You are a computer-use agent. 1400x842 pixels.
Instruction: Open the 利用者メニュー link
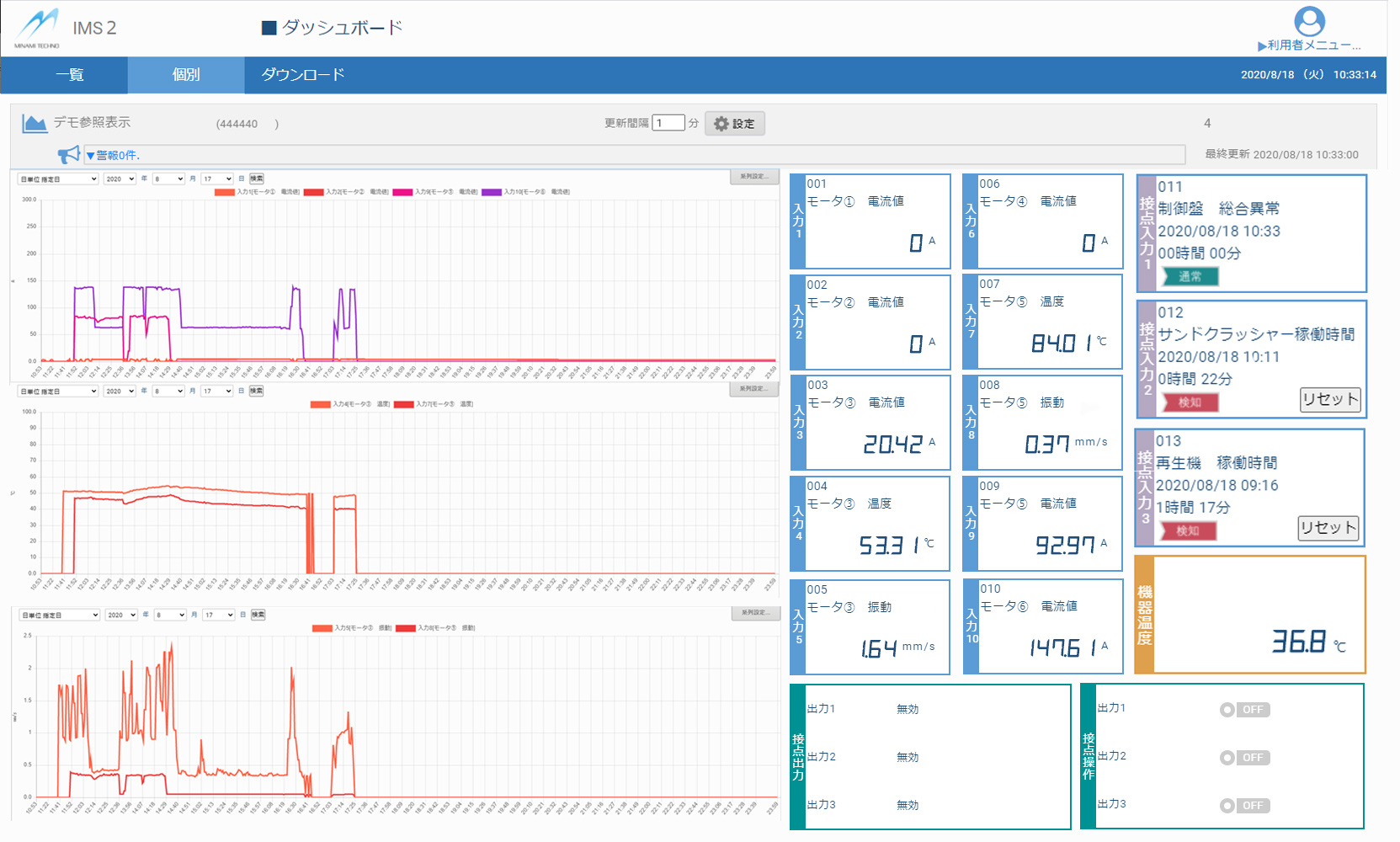pos(1309,45)
